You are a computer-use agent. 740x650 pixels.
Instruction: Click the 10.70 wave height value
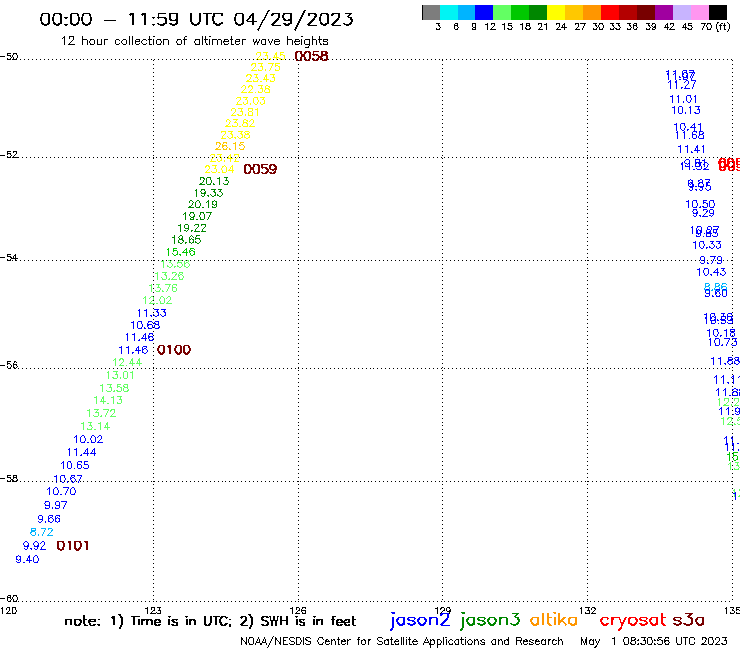61,491
